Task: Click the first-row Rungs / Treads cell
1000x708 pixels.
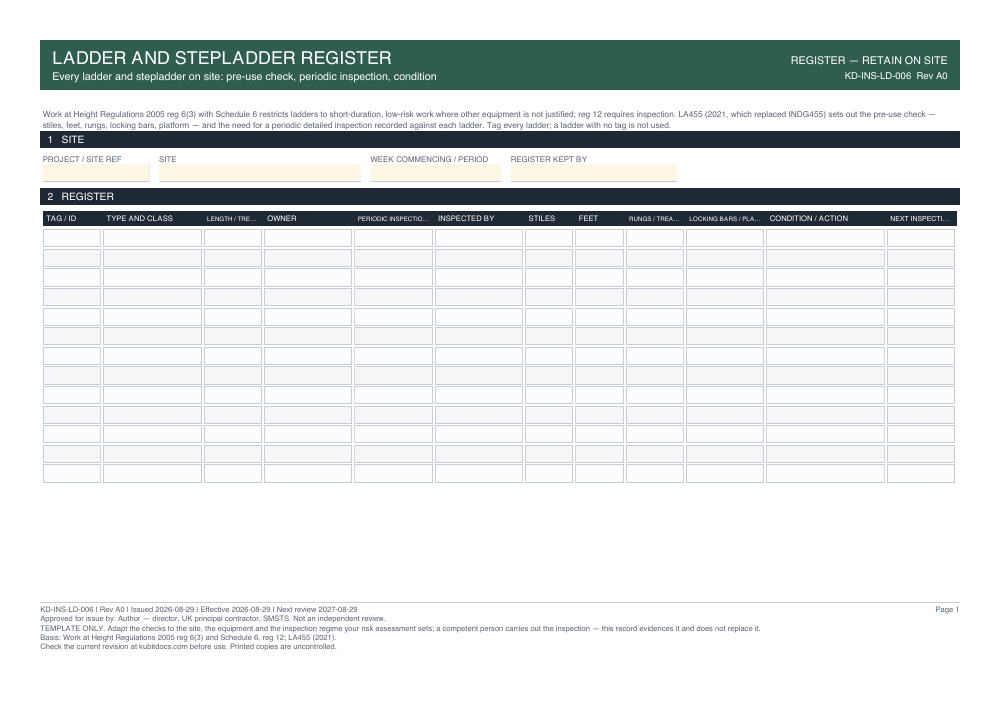Action: click(654, 238)
